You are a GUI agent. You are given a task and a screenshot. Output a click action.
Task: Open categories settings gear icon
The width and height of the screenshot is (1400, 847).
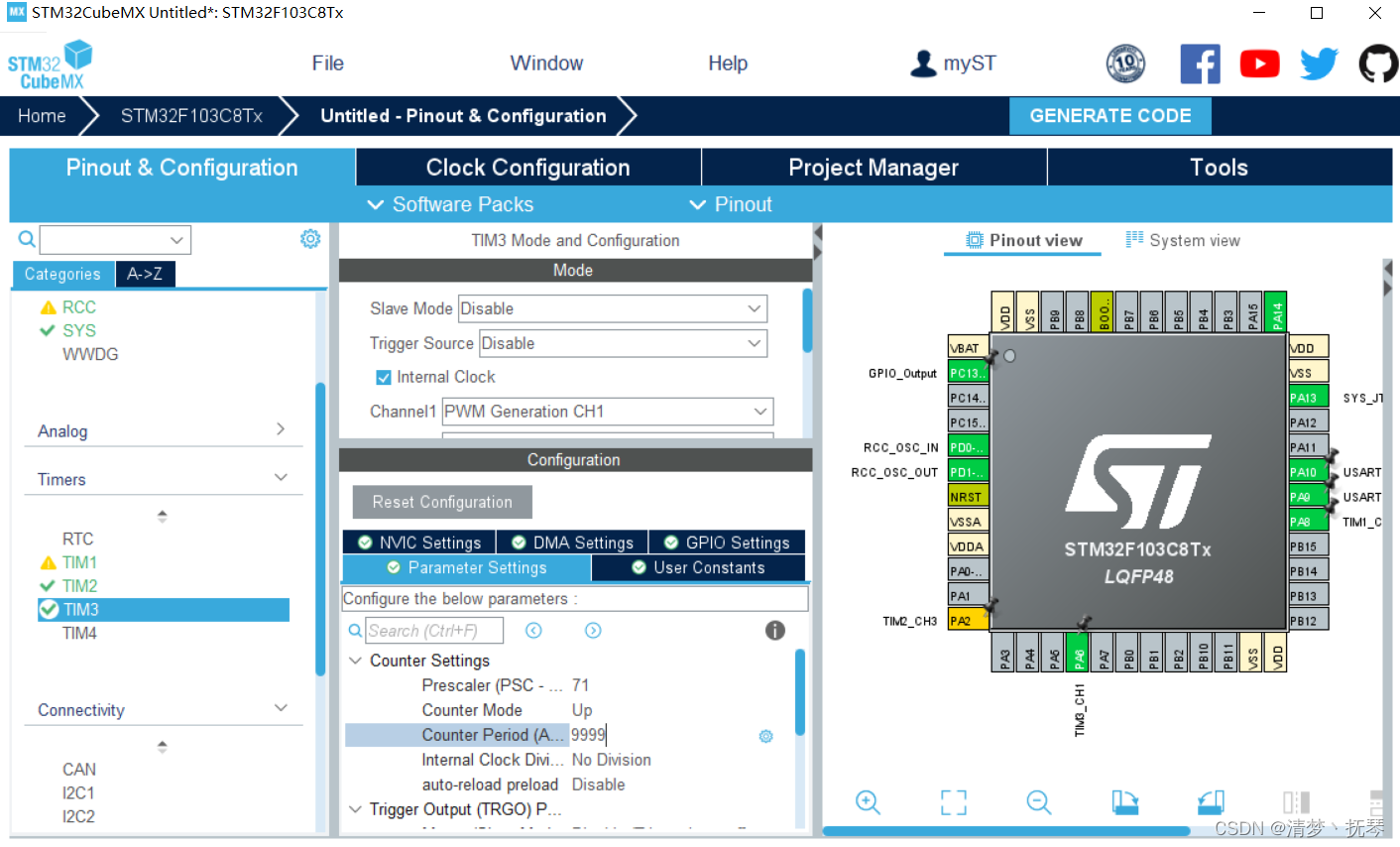310,239
